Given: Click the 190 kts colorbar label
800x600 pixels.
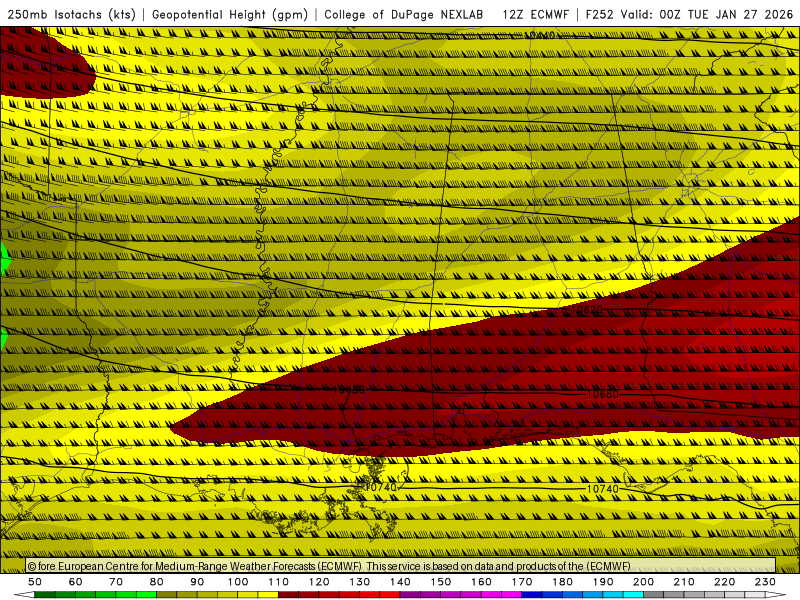Looking at the screenshot, I should coord(603,582).
